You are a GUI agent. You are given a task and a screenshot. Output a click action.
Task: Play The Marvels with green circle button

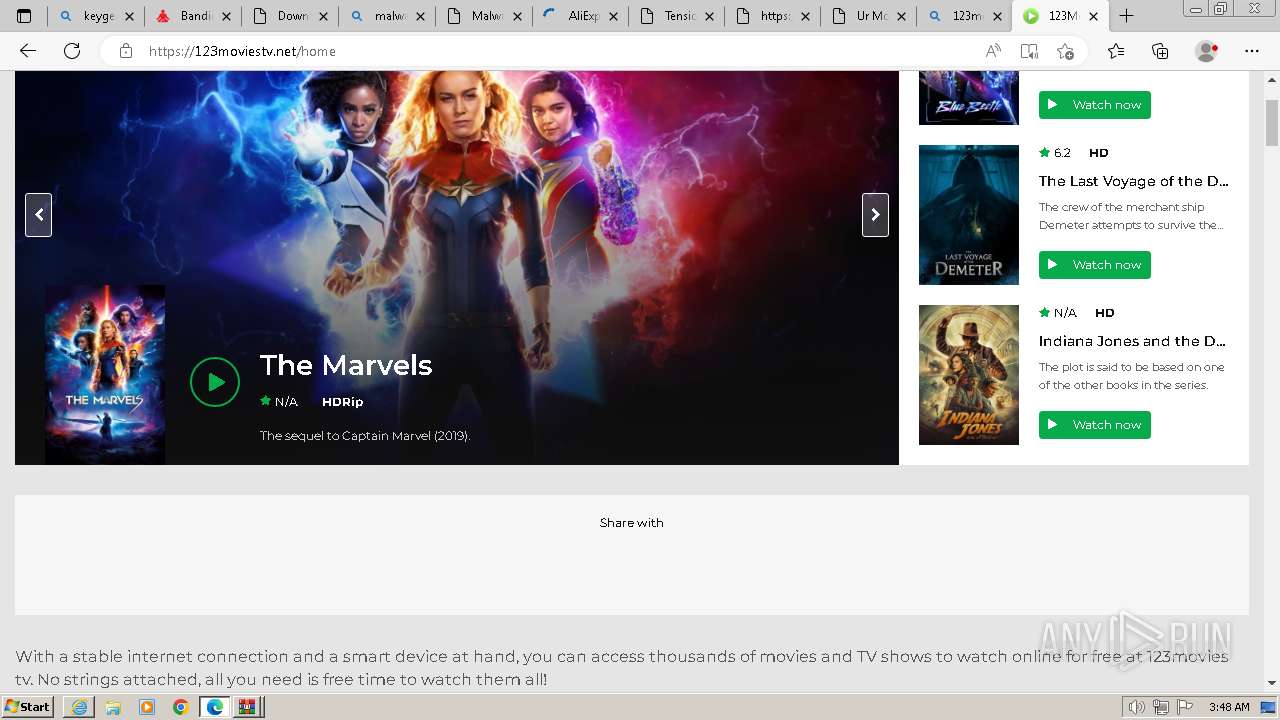tap(215, 382)
